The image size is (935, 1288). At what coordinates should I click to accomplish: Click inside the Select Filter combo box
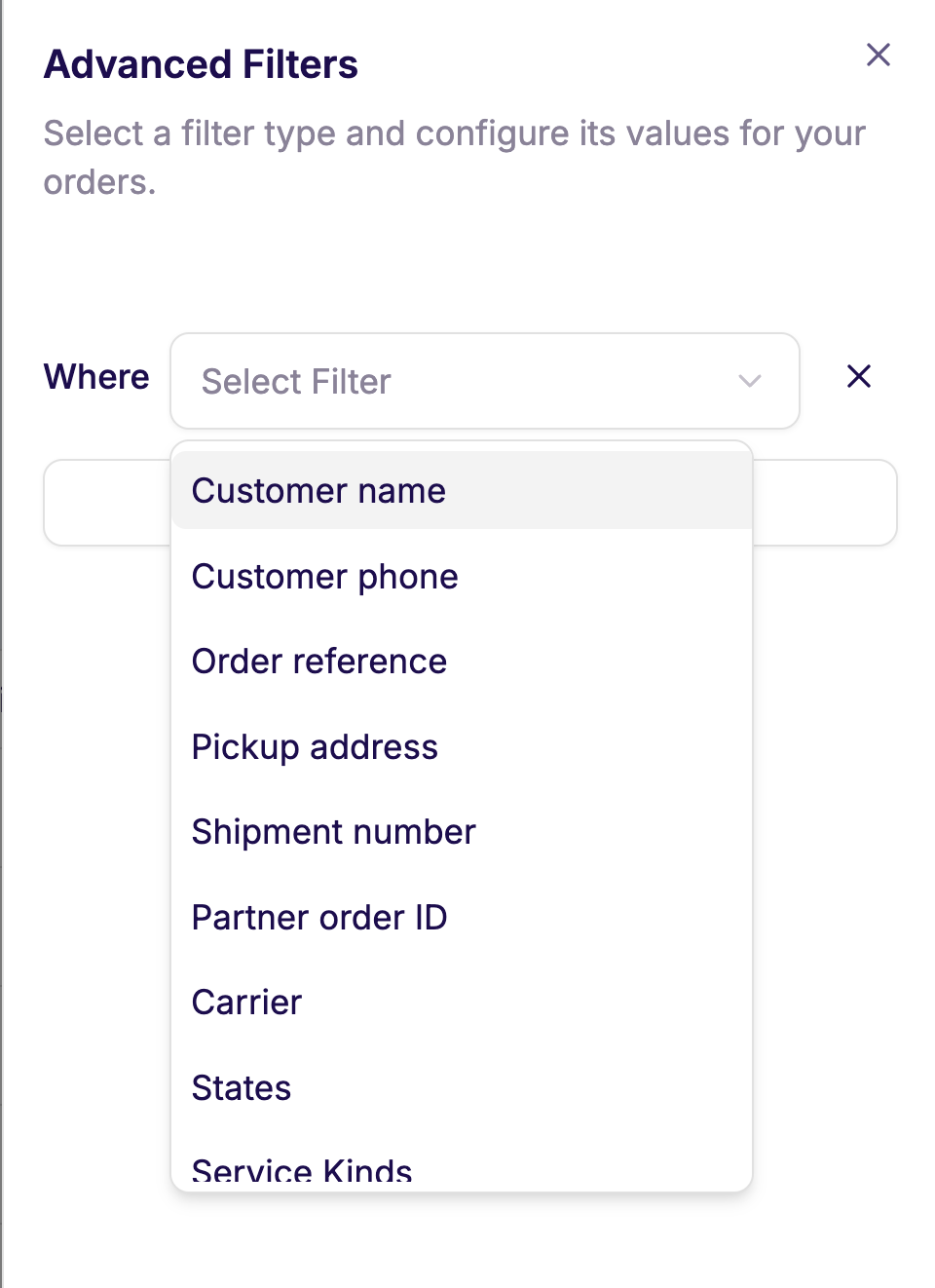(x=438, y=381)
